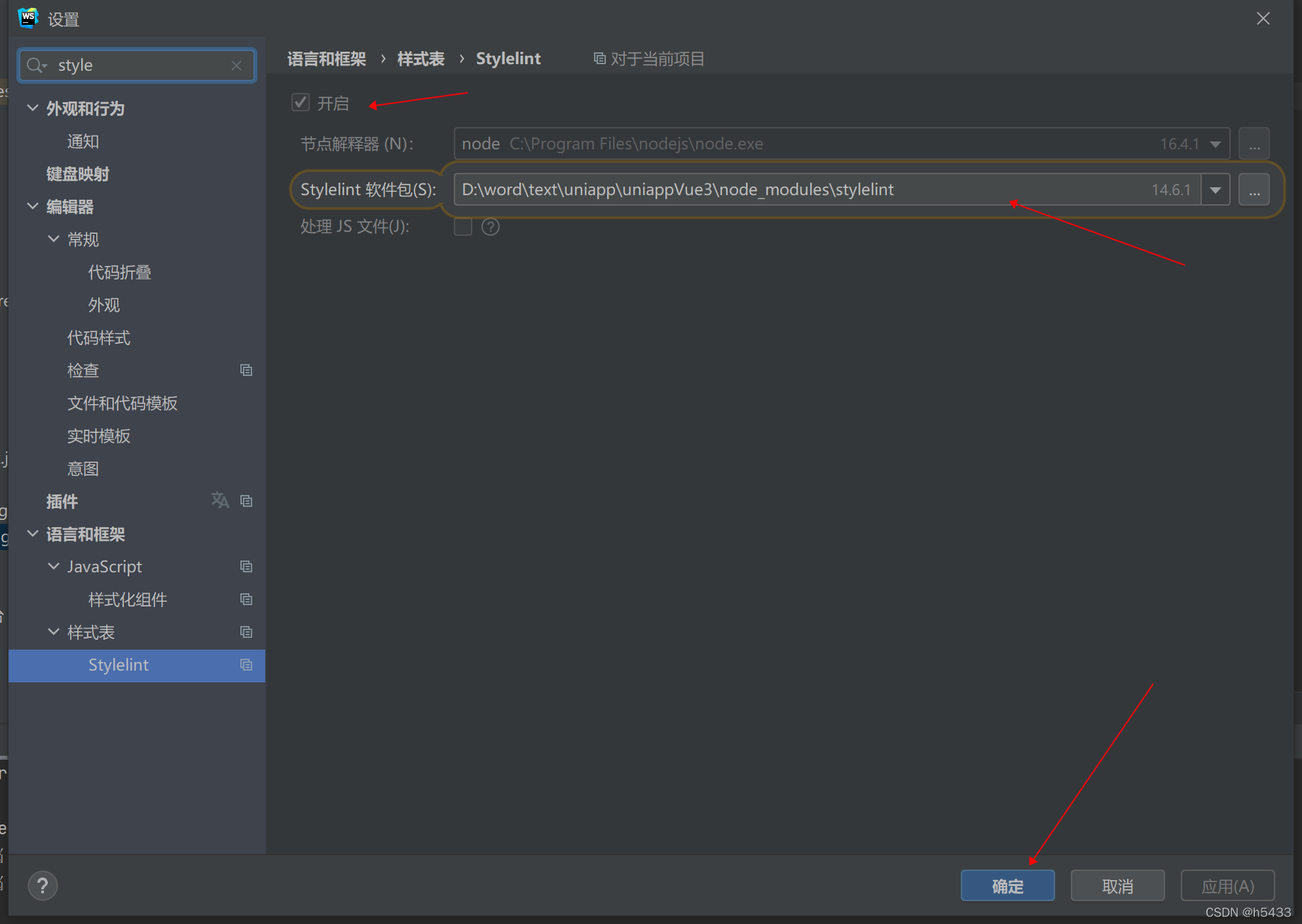Open the Stylelint package path dropdown
Viewport: 1302px width, 924px height.
click(1216, 190)
